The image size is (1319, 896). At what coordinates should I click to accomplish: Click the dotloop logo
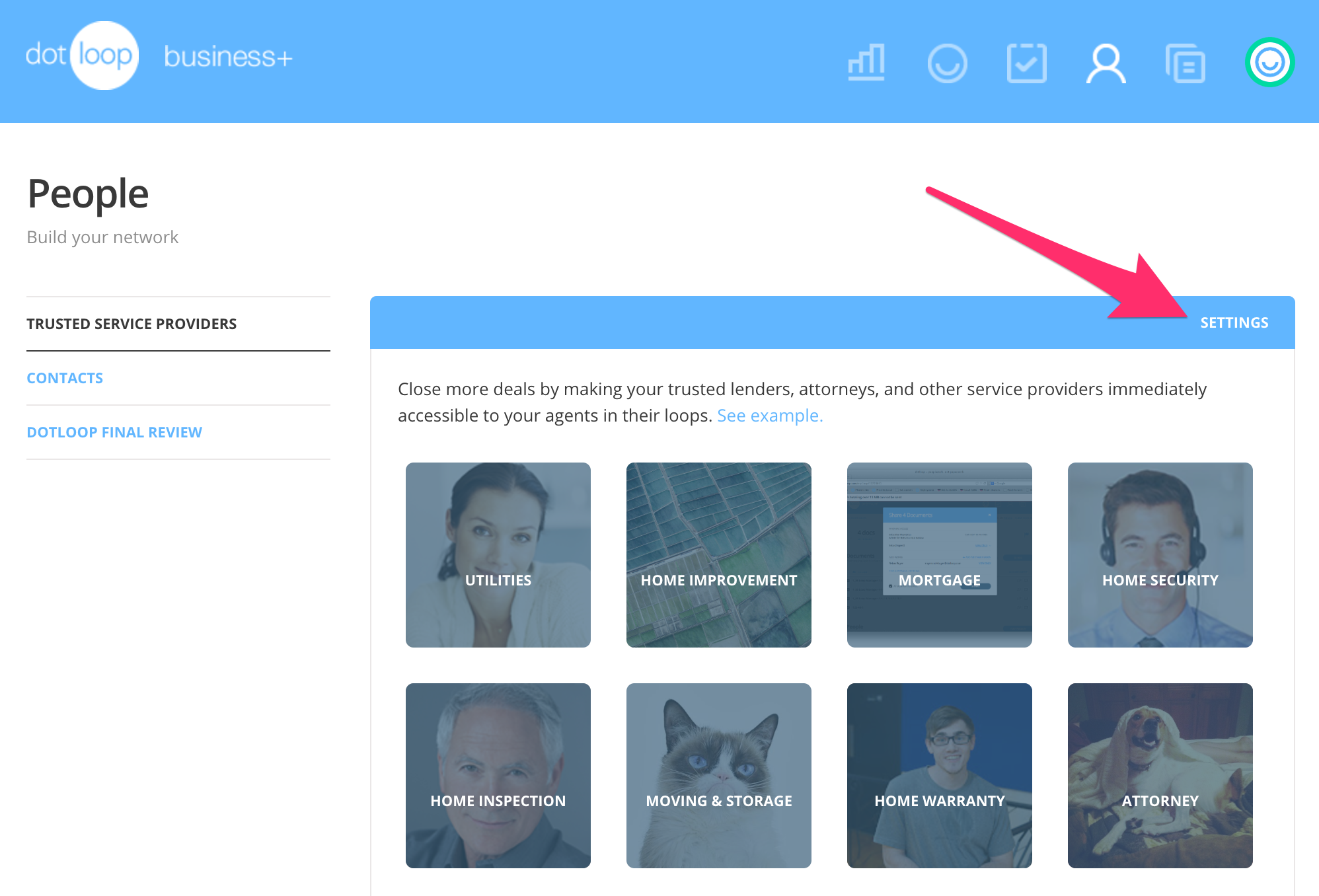point(81,56)
